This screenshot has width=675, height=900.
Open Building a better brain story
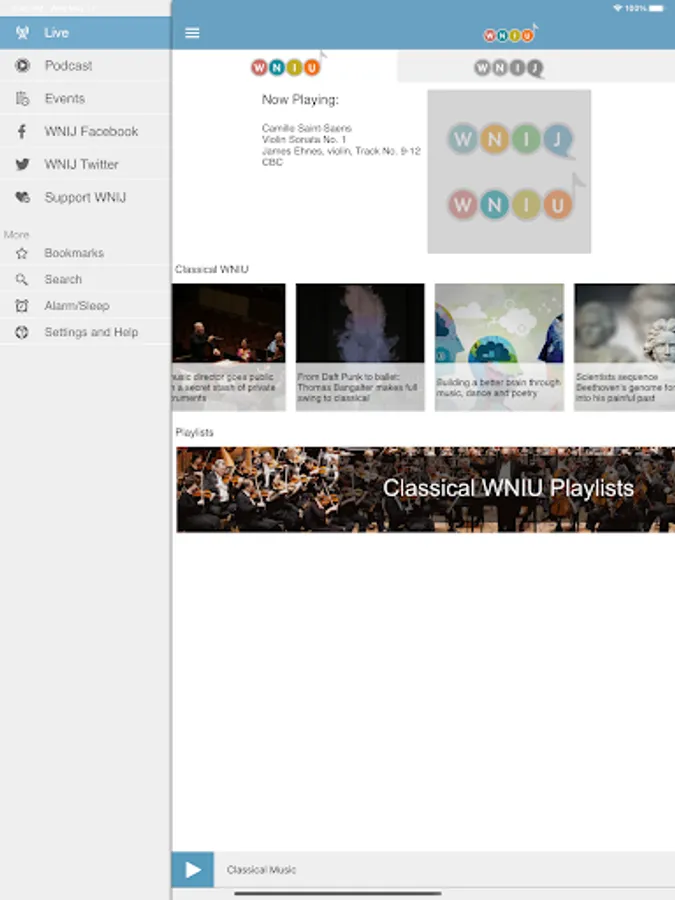pos(499,347)
